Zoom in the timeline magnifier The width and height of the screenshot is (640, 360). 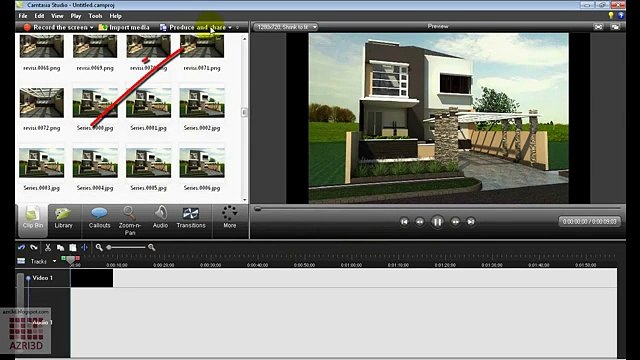coord(151,247)
